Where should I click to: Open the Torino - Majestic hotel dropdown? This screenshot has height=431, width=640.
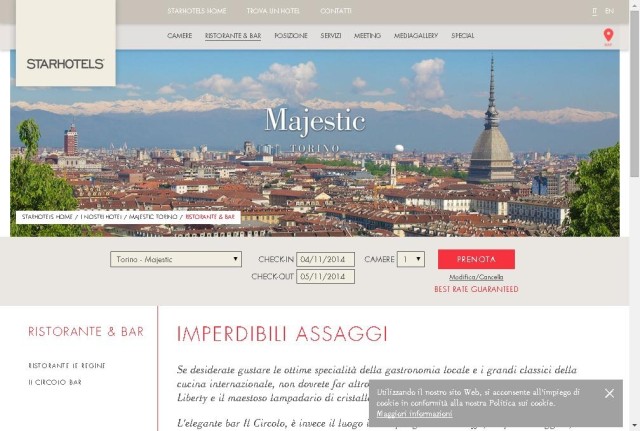tap(176, 259)
